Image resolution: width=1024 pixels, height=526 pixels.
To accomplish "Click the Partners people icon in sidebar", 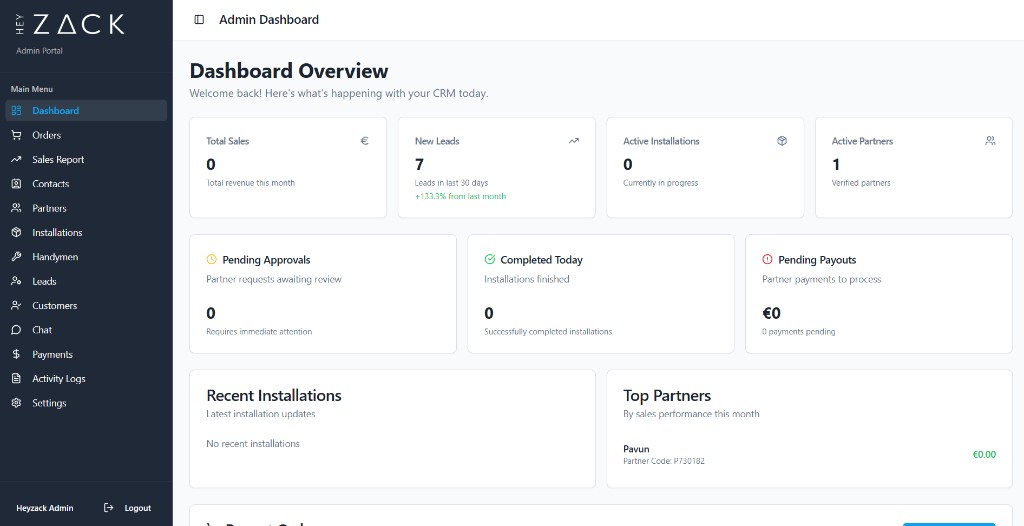I will [16, 208].
